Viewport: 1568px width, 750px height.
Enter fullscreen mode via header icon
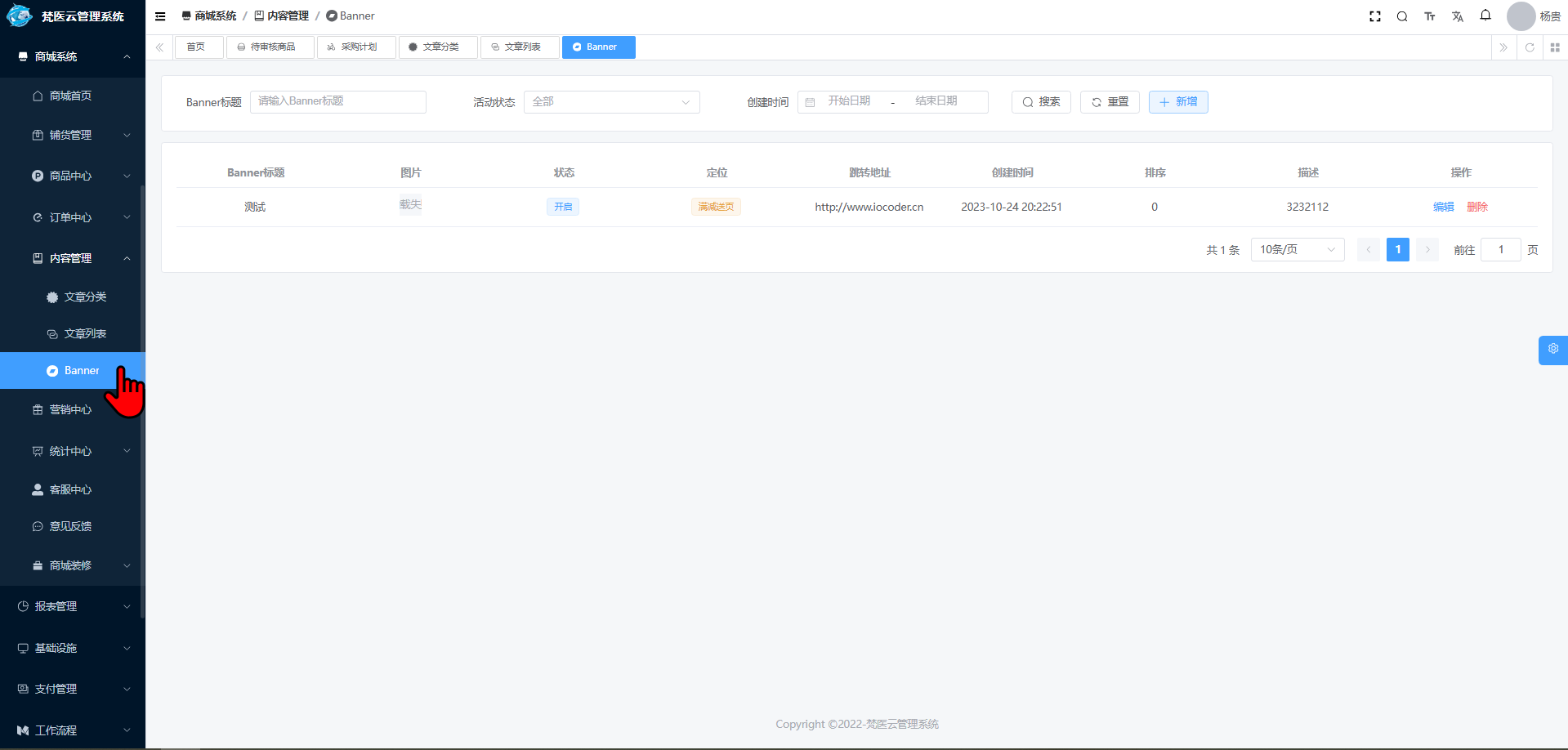1375,16
